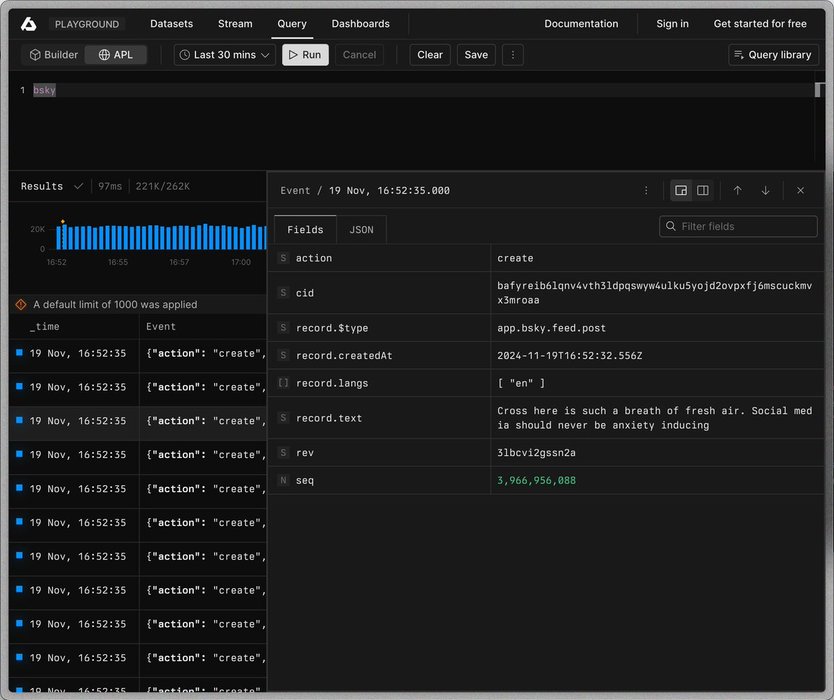Screen dimensions: 834x700
Task: Close the event details panel
Action: pyautogui.click(x=800, y=190)
